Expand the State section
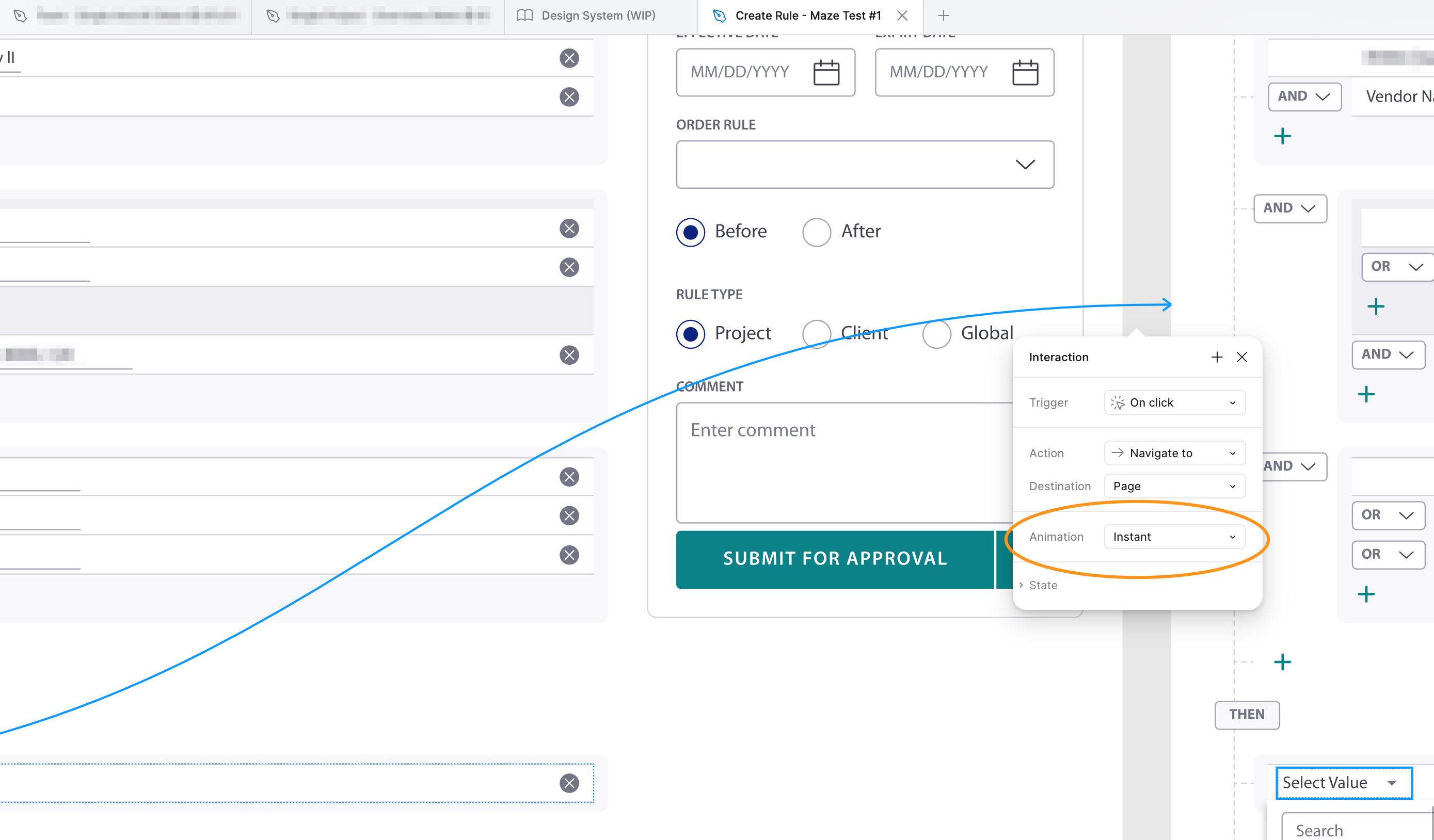This screenshot has width=1434, height=840. [1044, 585]
